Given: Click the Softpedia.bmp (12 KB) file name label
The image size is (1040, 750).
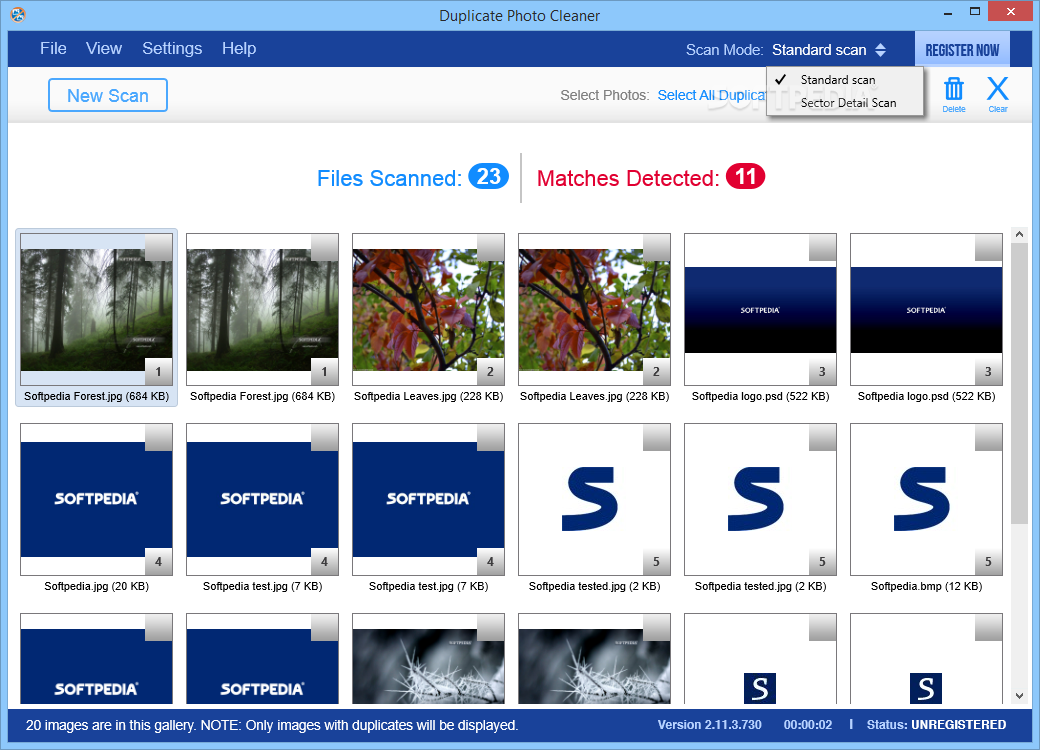Looking at the screenshot, I should coord(926,586).
